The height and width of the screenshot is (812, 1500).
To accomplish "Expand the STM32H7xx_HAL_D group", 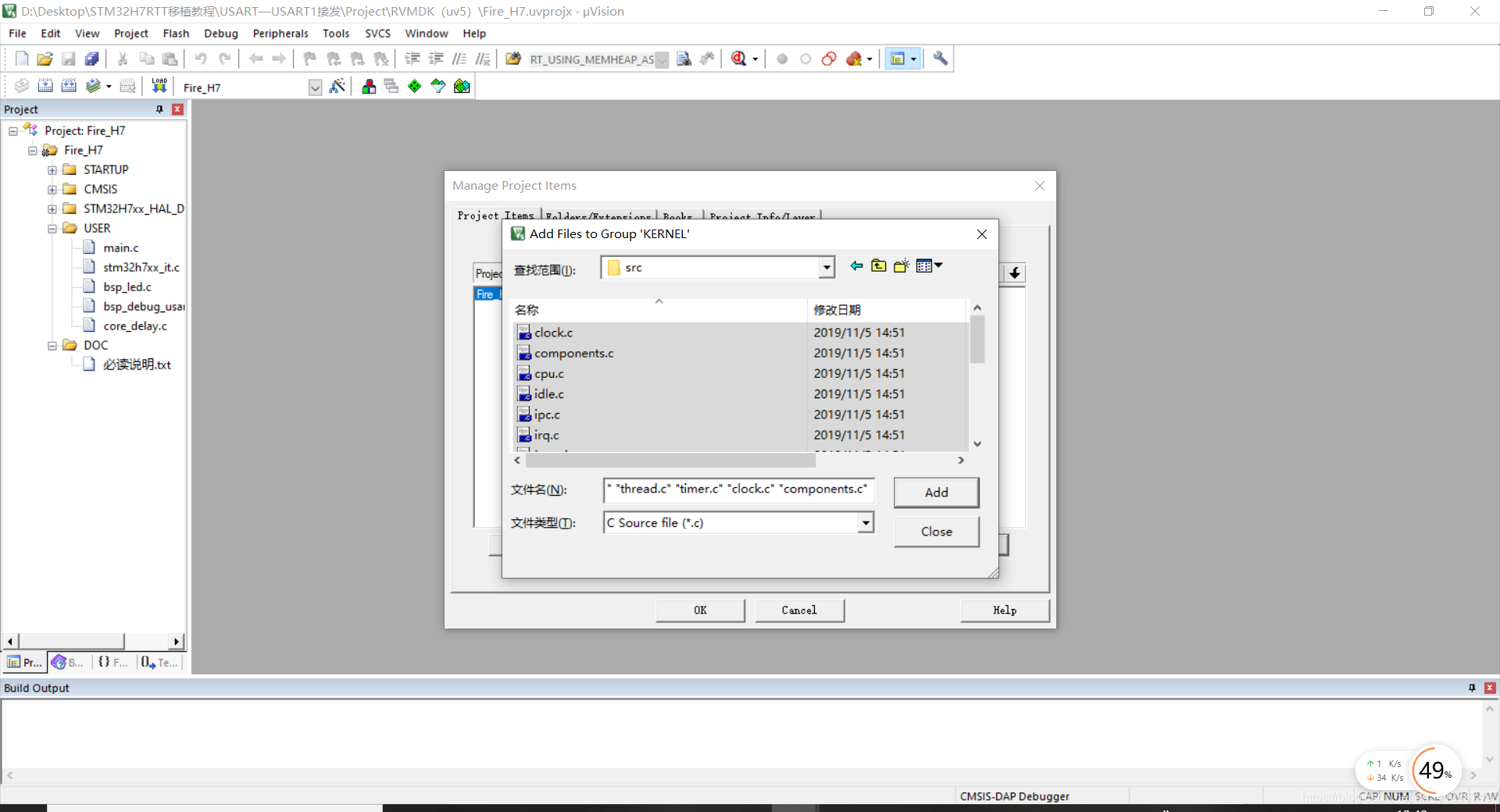I will pos(52,208).
